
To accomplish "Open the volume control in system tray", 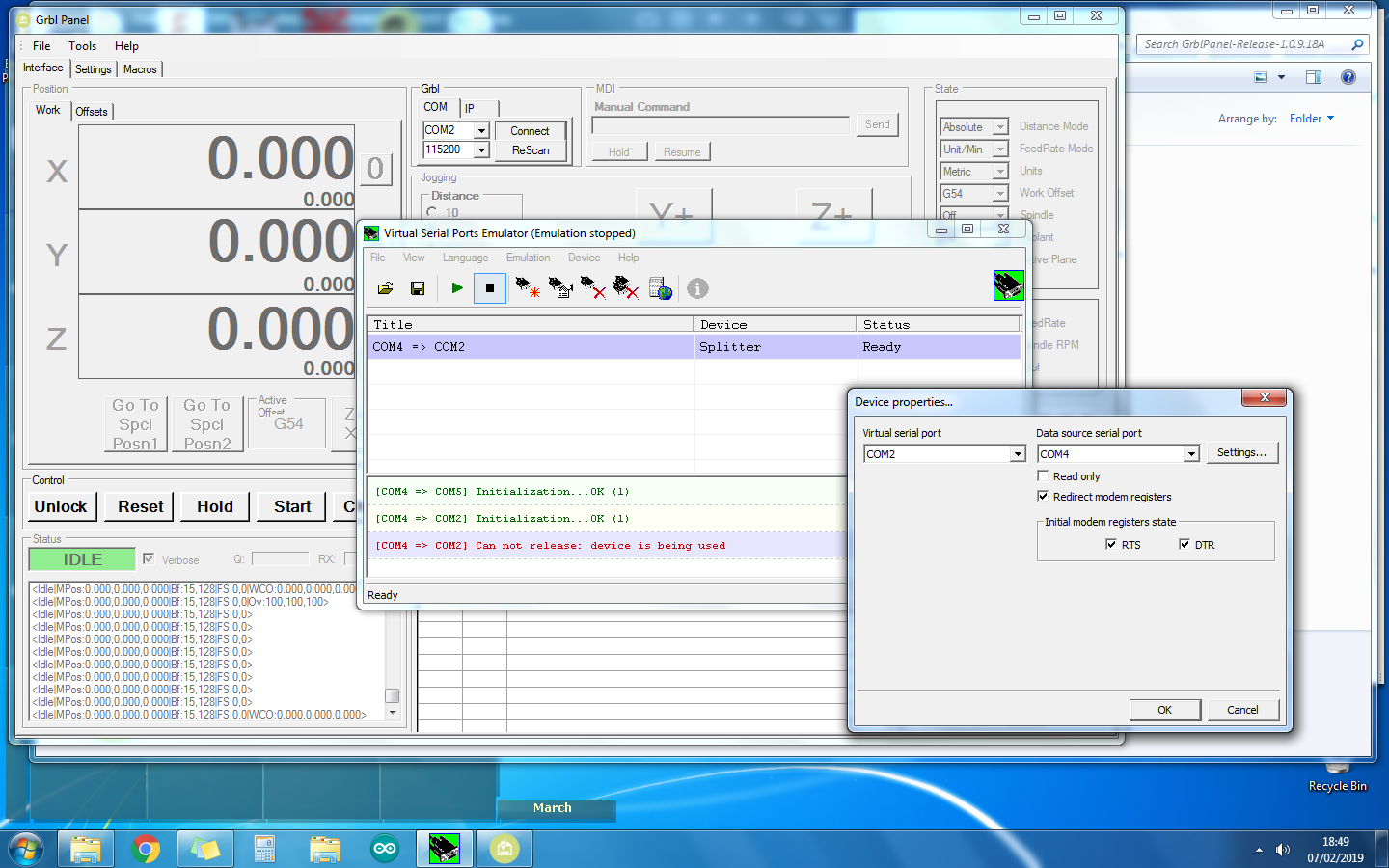I will pos(1282,850).
